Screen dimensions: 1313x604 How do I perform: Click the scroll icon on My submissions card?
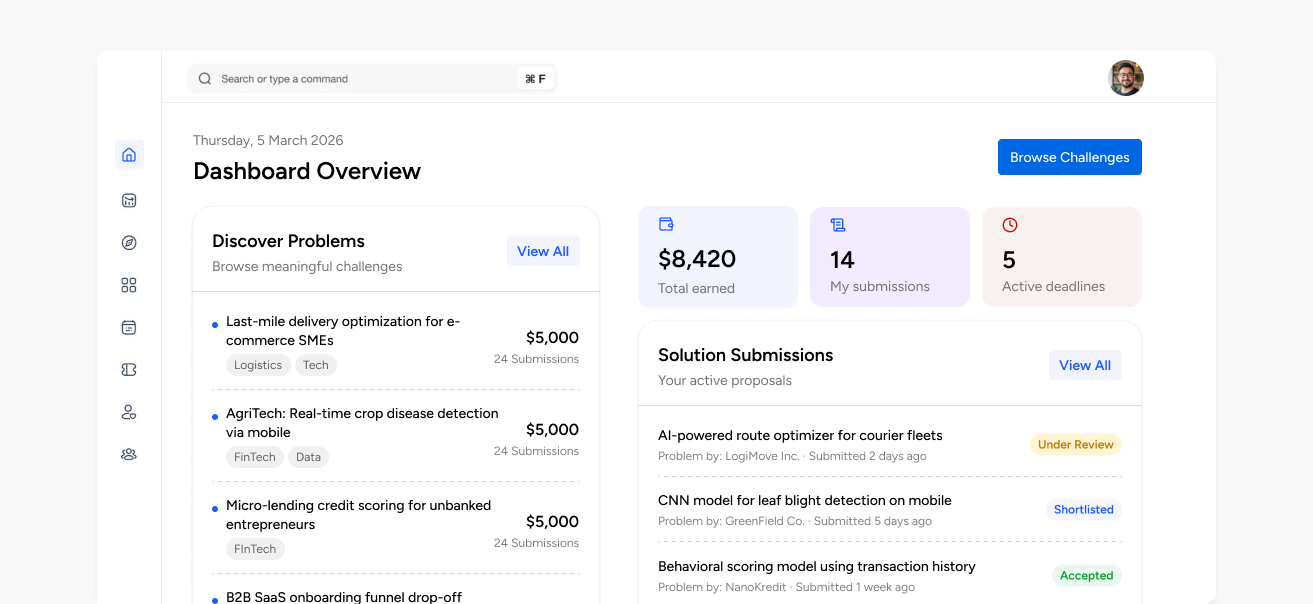point(838,225)
